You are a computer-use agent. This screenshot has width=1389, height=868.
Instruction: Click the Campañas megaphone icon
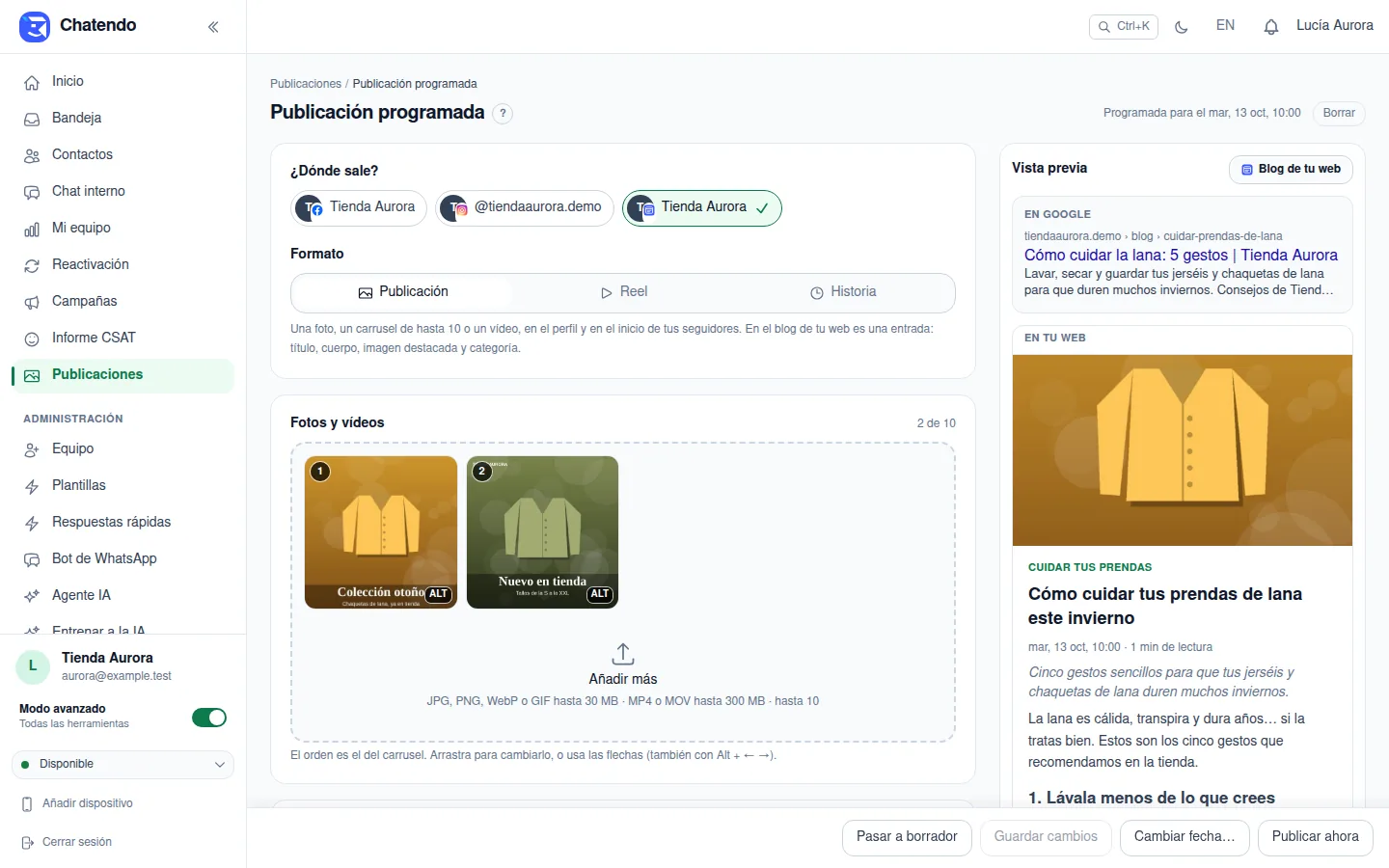32,303
